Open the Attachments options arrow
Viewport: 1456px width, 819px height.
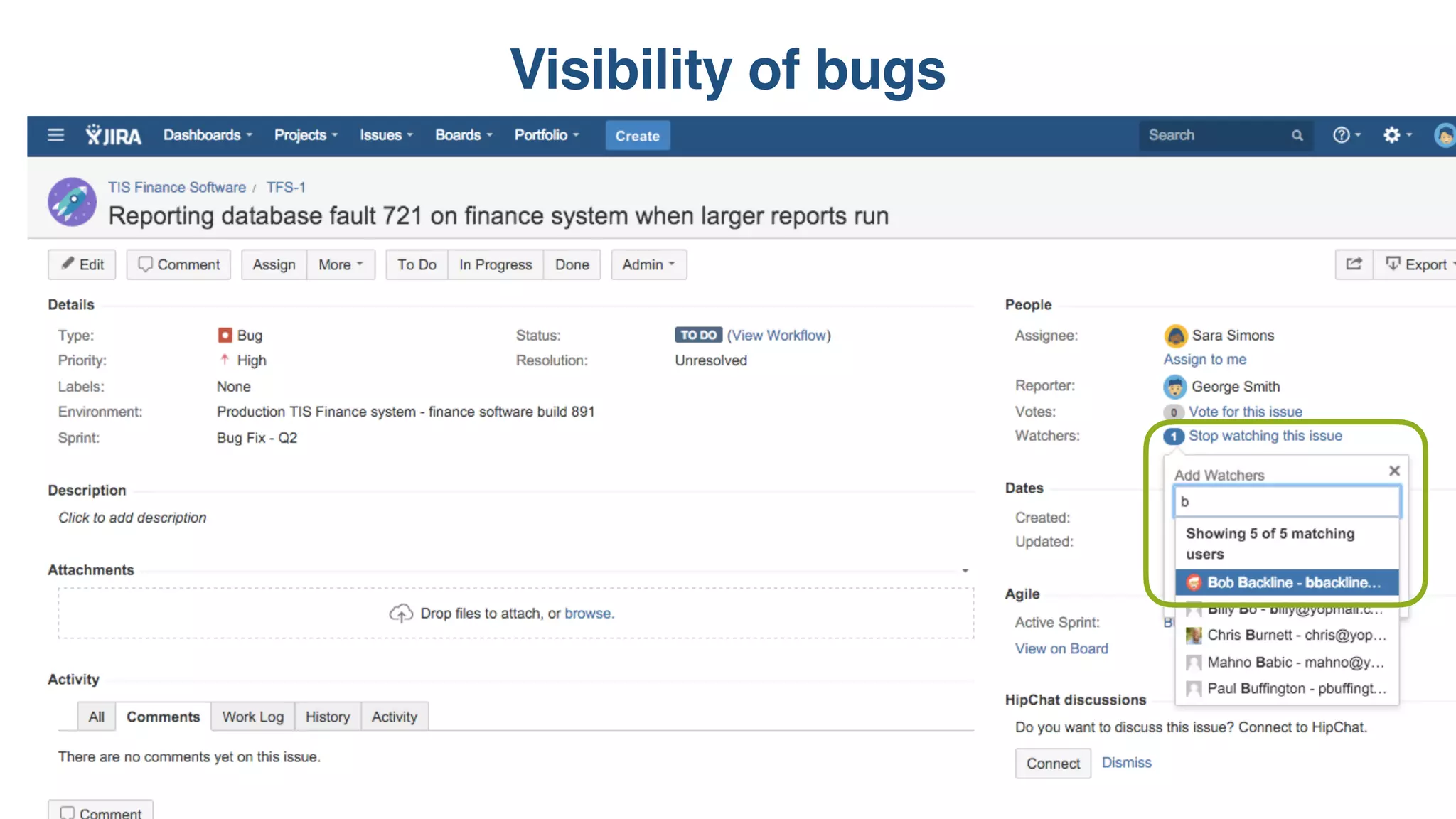click(x=965, y=571)
